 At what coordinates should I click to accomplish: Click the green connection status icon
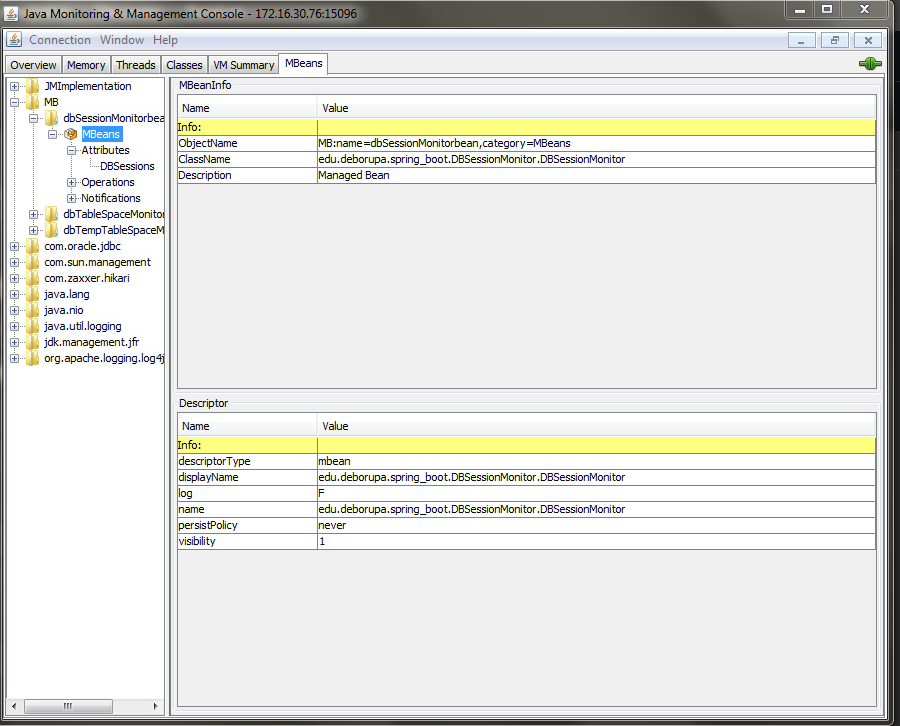pos(869,64)
